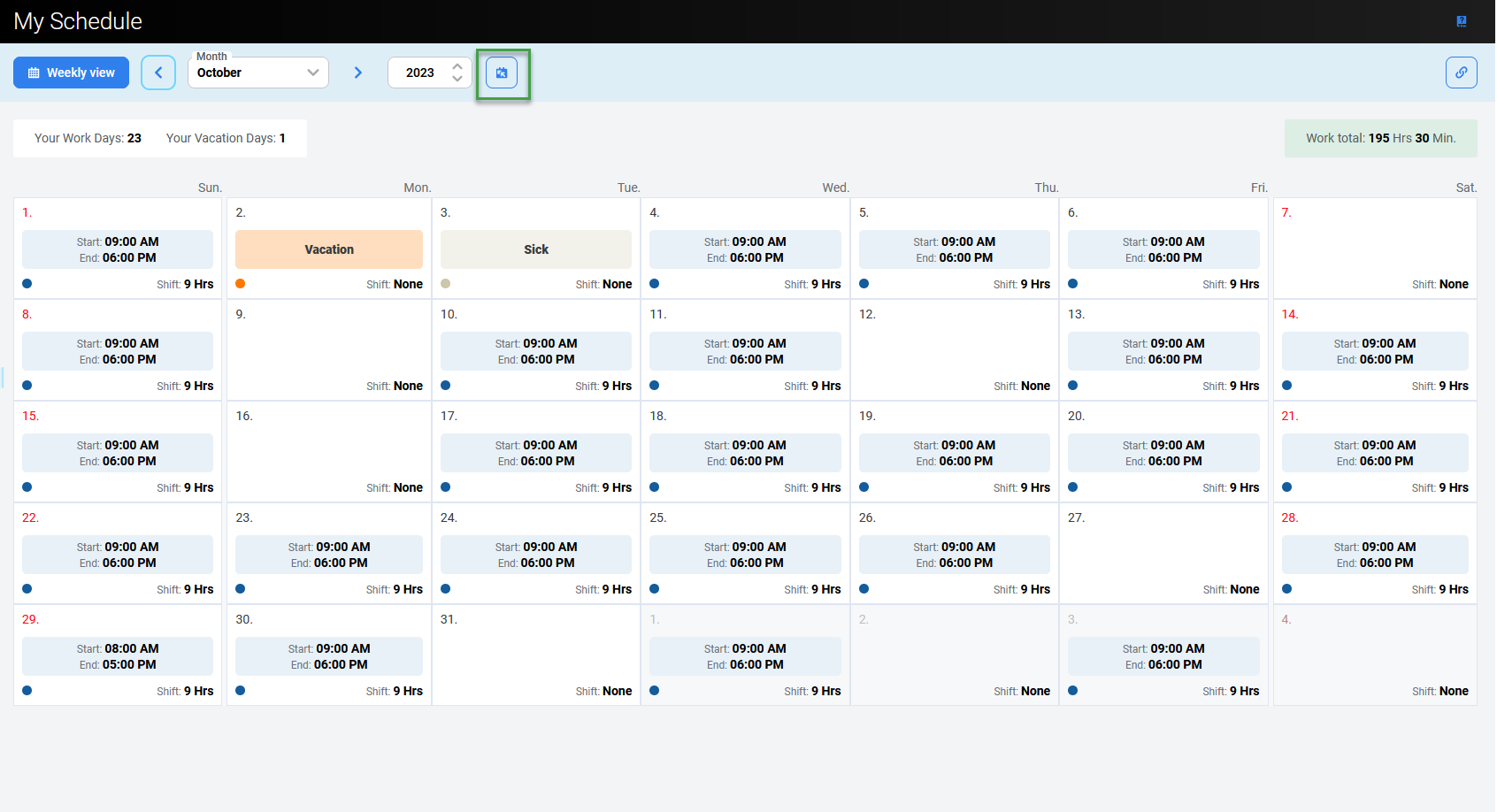This screenshot has width=1497, height=812.
Task: Open the help manual book icon
Action: point(1462,21)
